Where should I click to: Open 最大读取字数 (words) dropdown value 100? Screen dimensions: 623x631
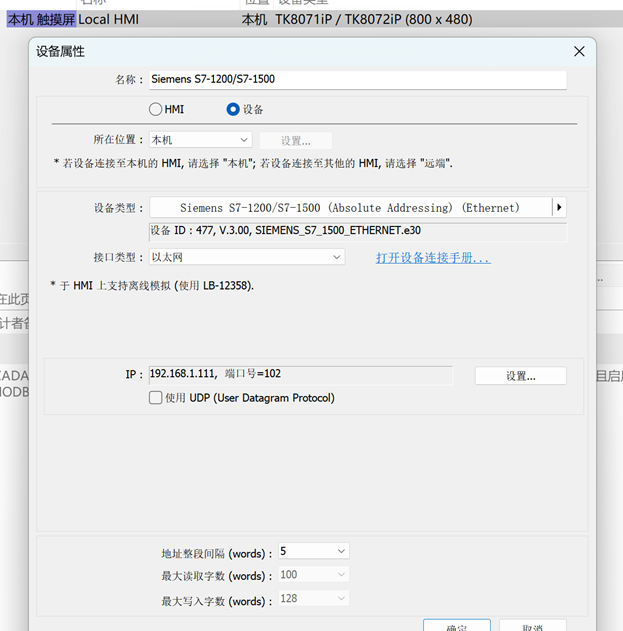point(314,575)
